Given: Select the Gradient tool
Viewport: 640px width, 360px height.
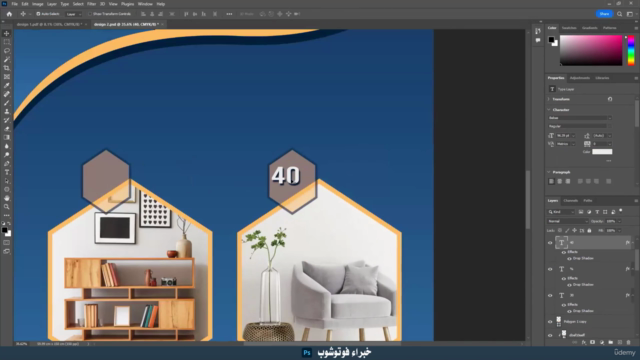Looking at the screenshot, I should coord(7,138).
